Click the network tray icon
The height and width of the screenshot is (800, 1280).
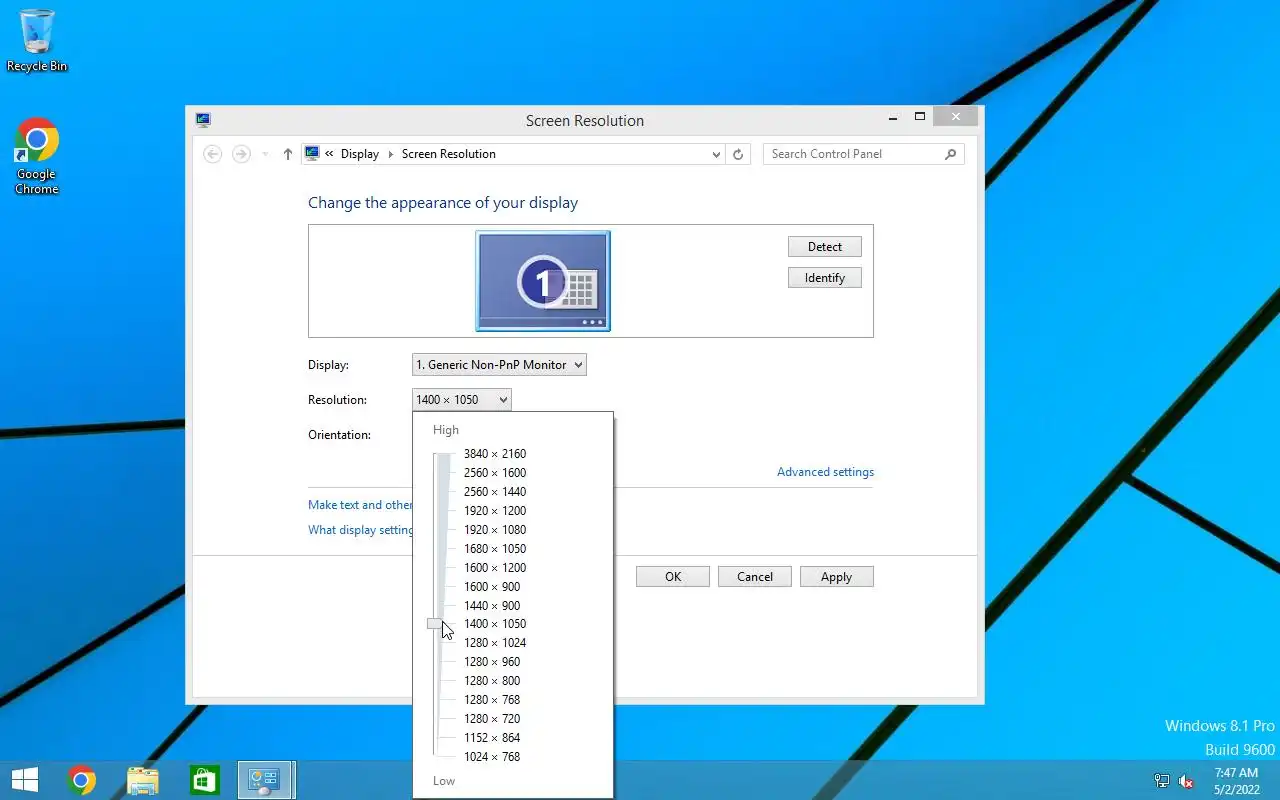coord(1162,781)
